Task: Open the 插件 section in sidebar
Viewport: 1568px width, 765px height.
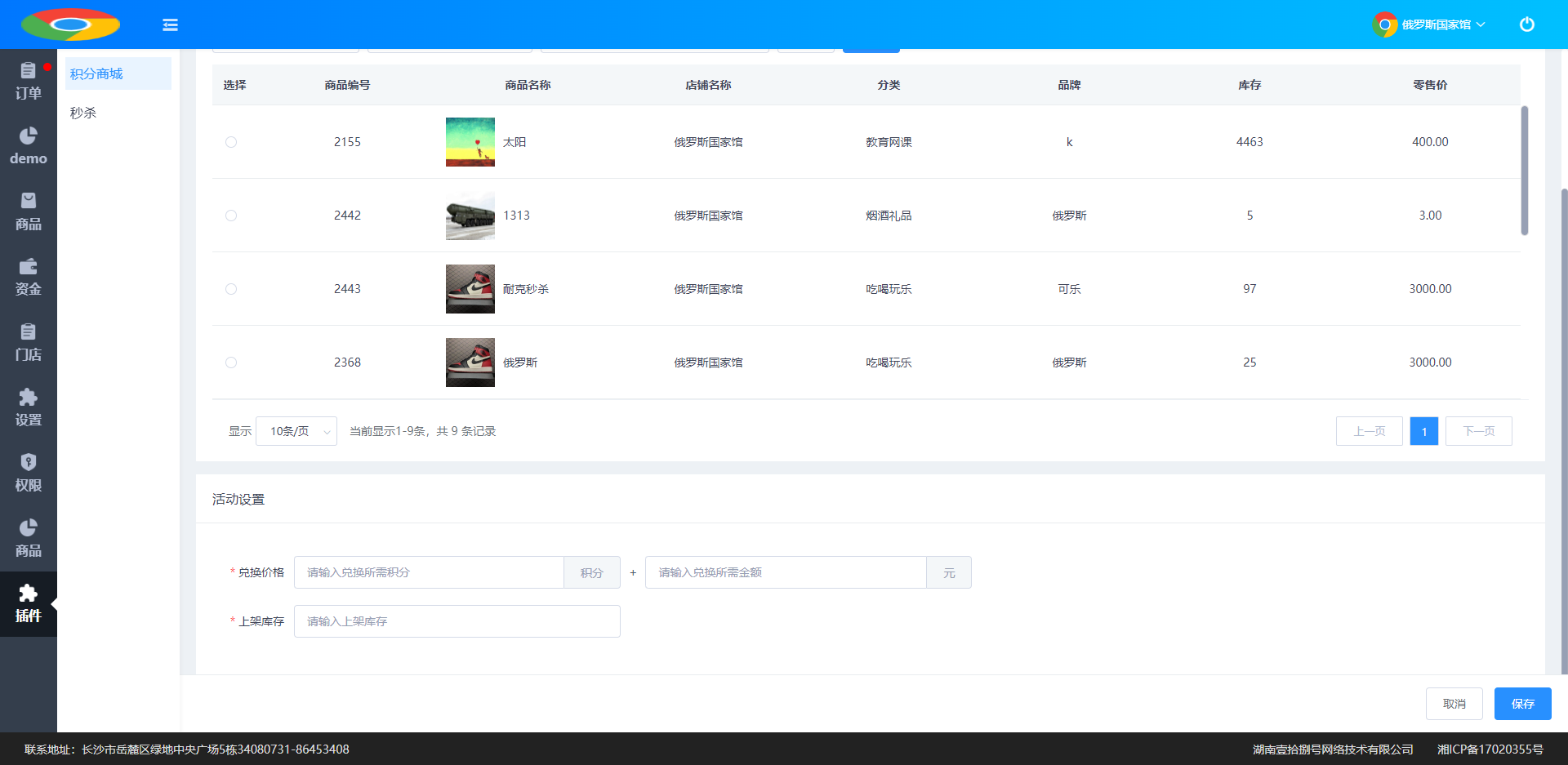Action: pyautogui.click(x=29, y=604)
